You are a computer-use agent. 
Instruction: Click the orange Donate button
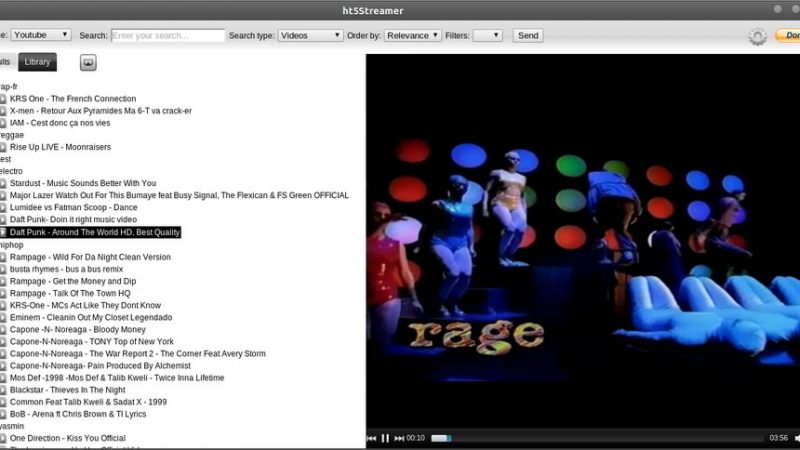(788, 36)
